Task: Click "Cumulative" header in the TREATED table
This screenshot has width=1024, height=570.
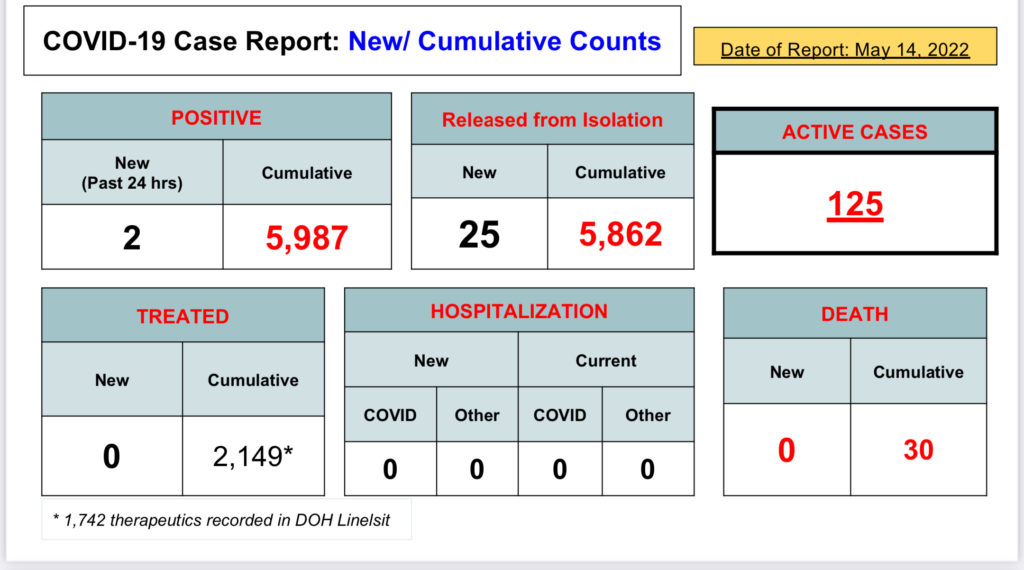Action: coord(253,380)
